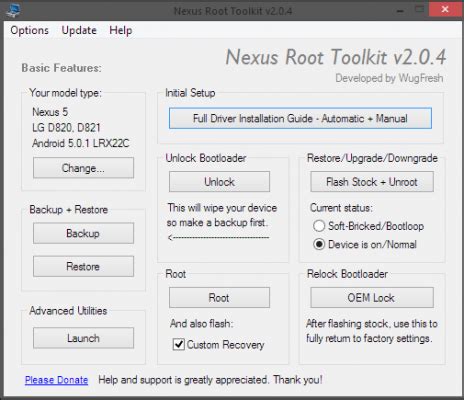Image resolution: width=464 pixels, height=400 pixels.
Task: Follow the Please Donate link
Action: click(x=57, y=380)
